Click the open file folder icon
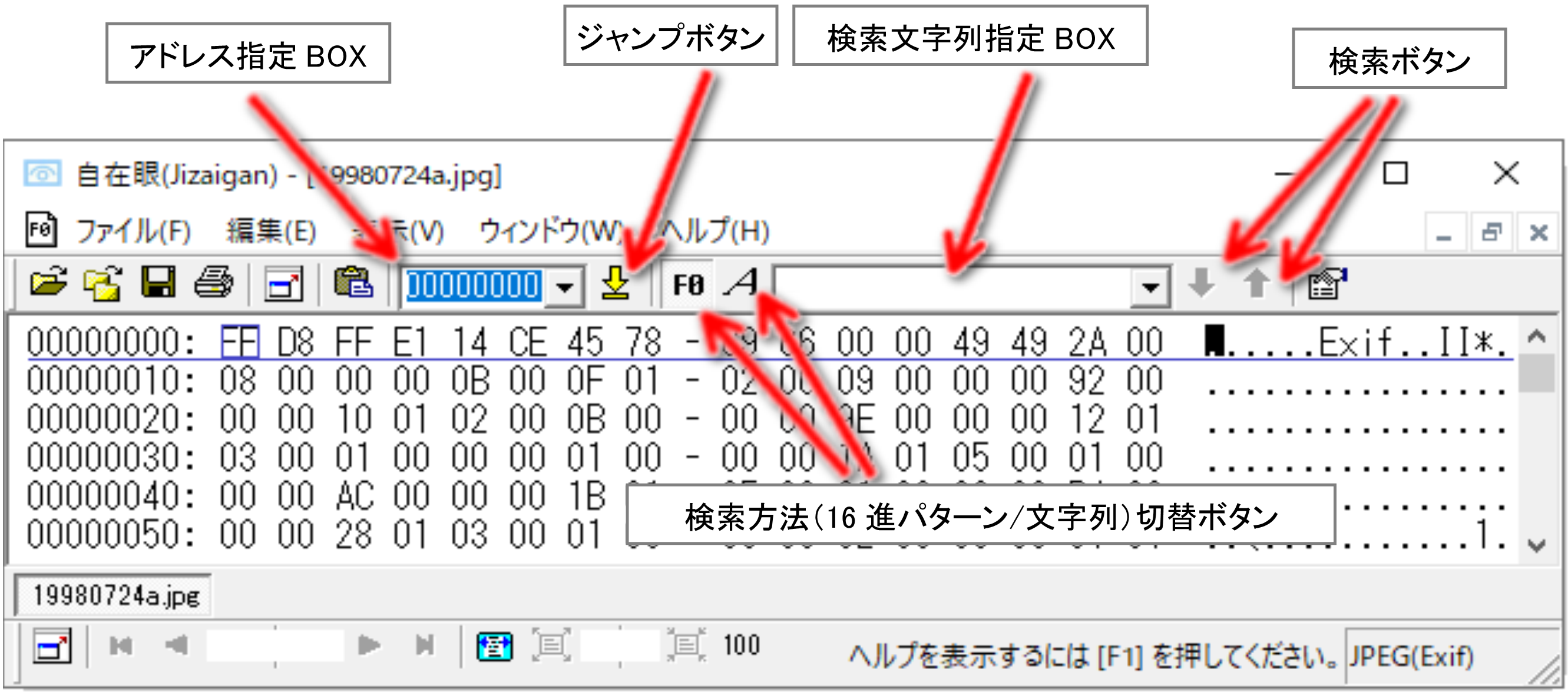The image size is (1568, 695). (x=49, y=284)
